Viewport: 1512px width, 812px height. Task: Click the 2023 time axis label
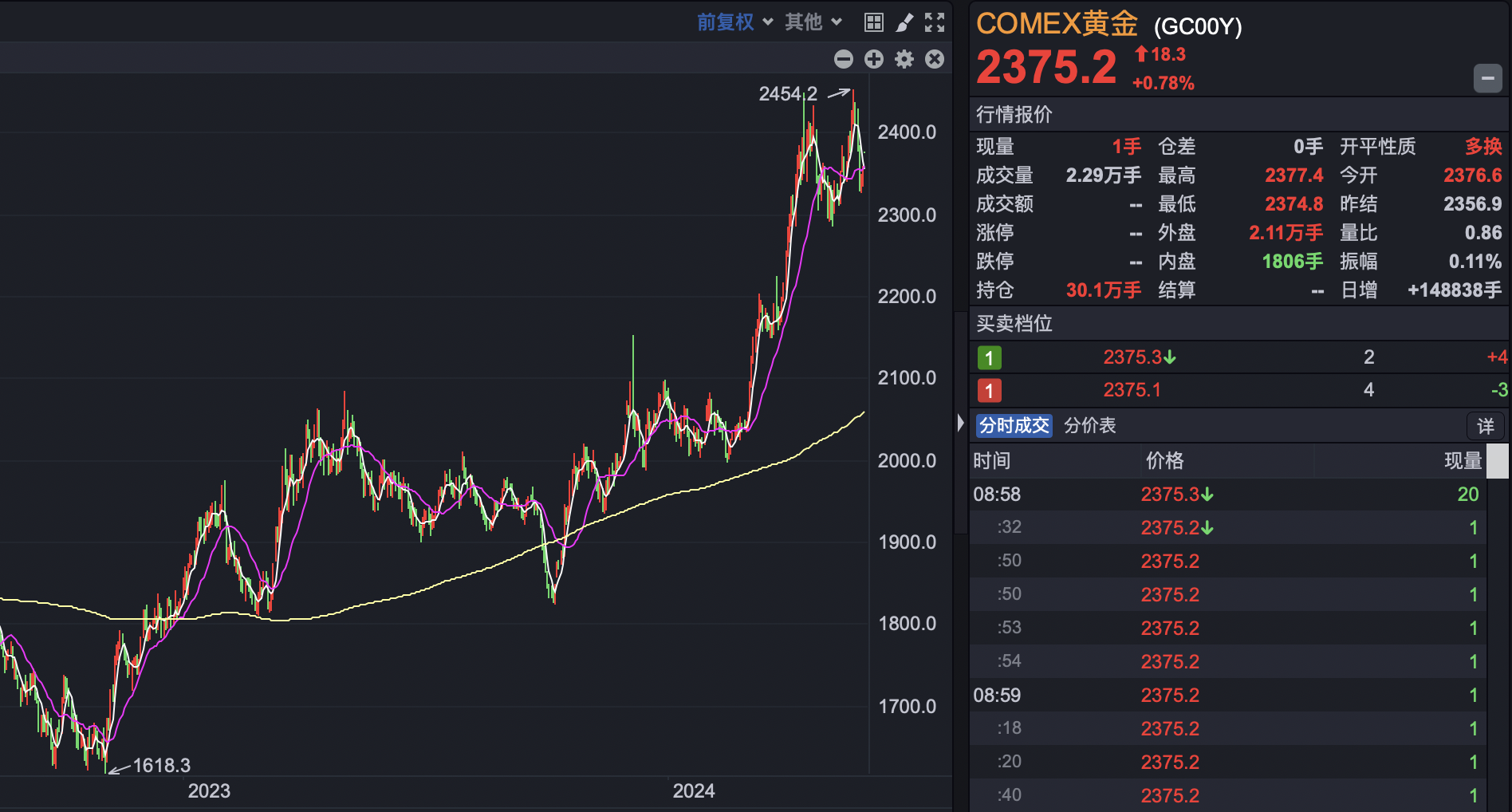(x=209, y=791)
